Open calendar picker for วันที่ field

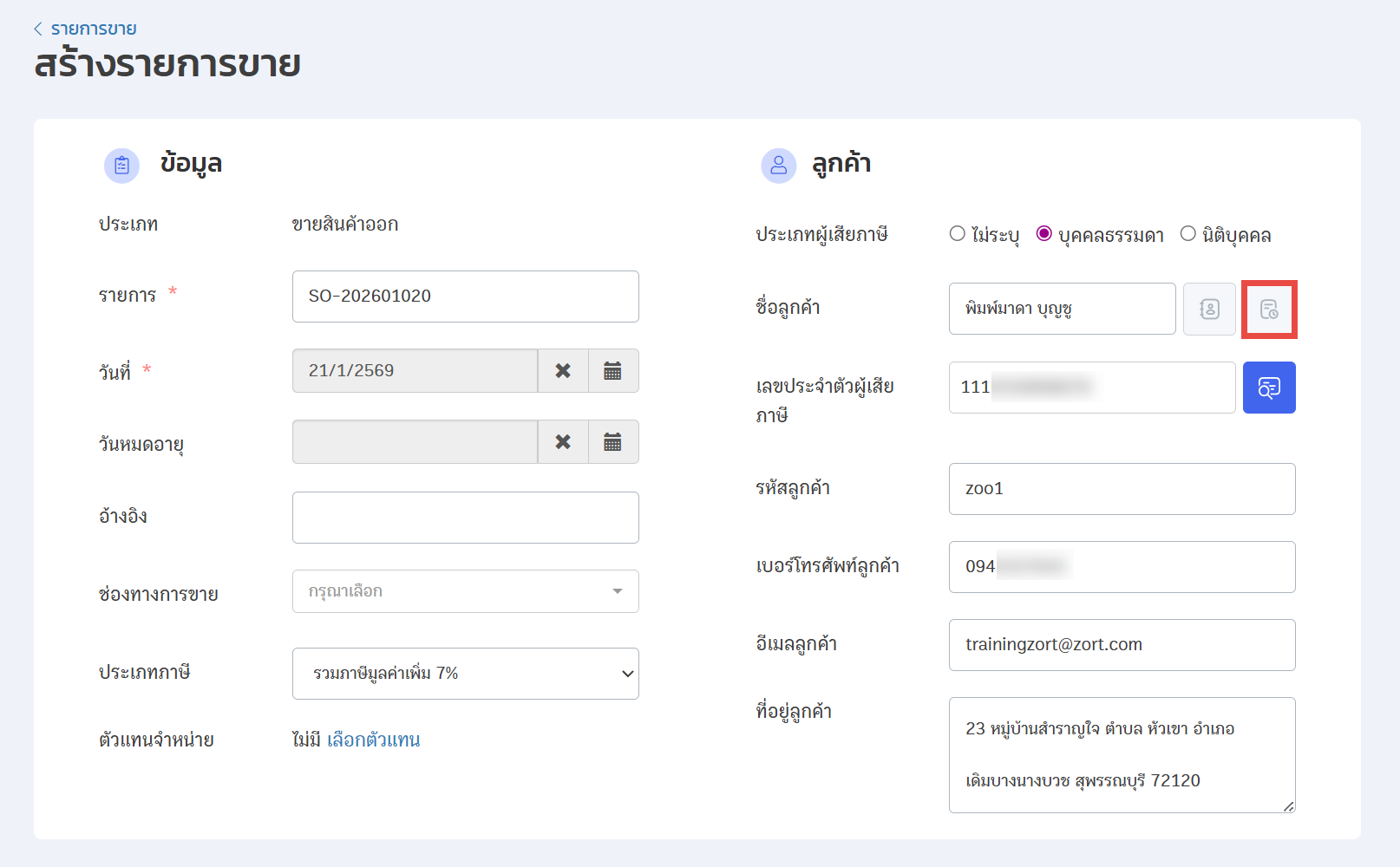pyautogui.click(x=612, y=371)
